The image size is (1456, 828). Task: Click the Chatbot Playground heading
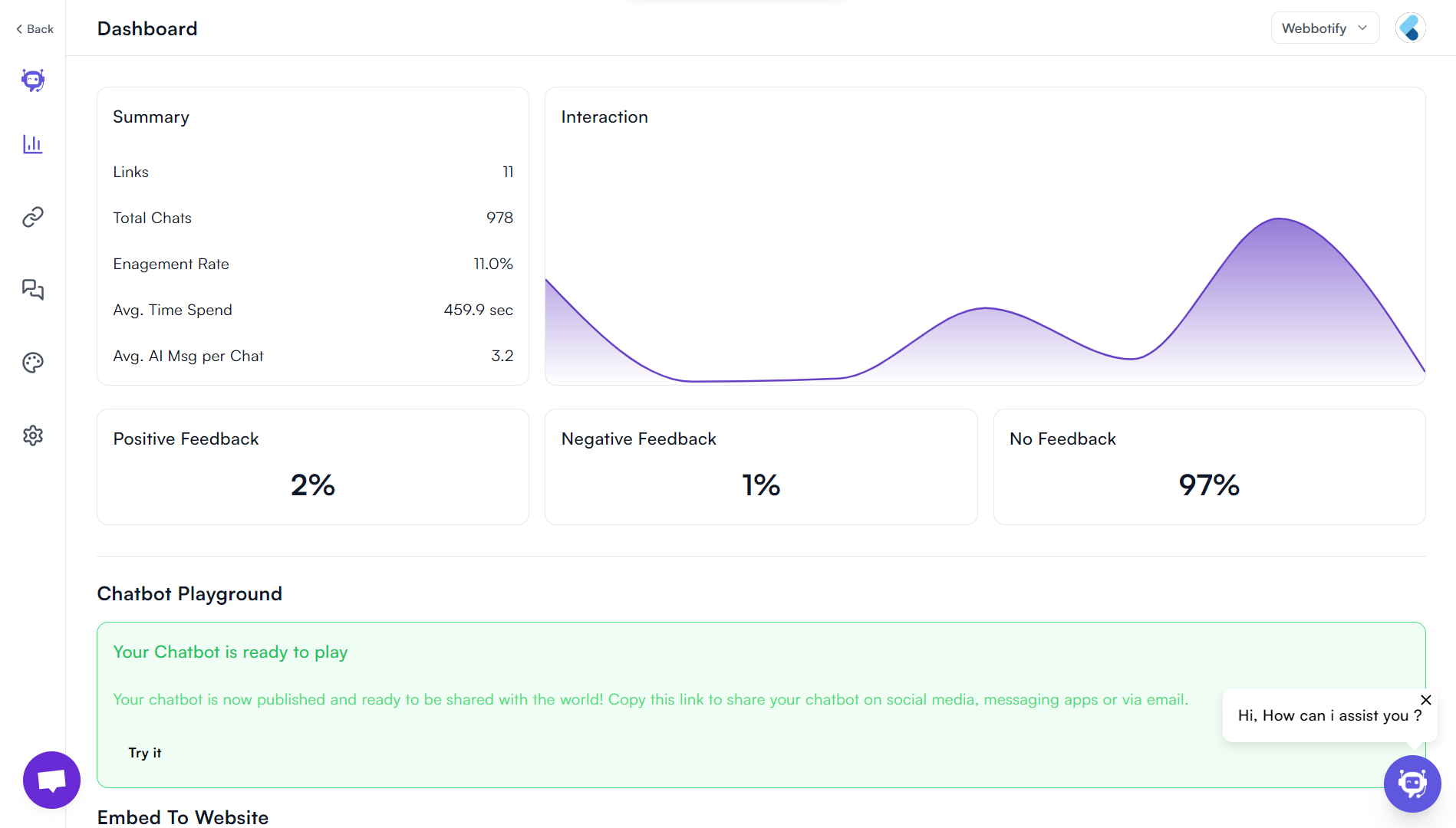[x=189, y=593]
